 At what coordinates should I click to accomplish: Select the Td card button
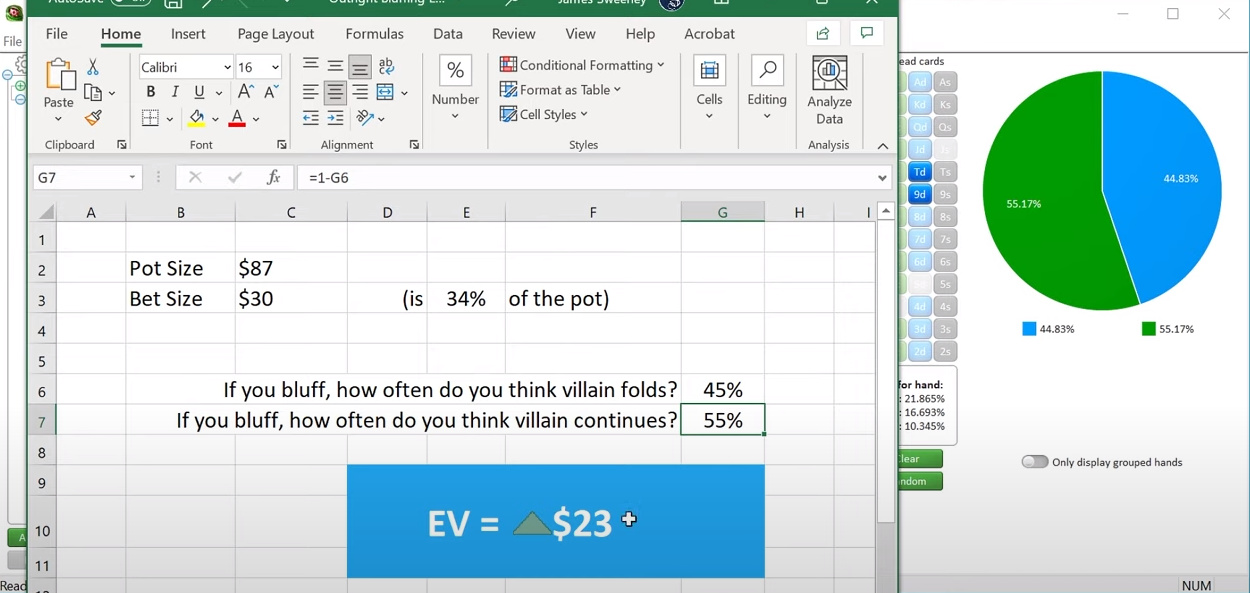[920, 172]
